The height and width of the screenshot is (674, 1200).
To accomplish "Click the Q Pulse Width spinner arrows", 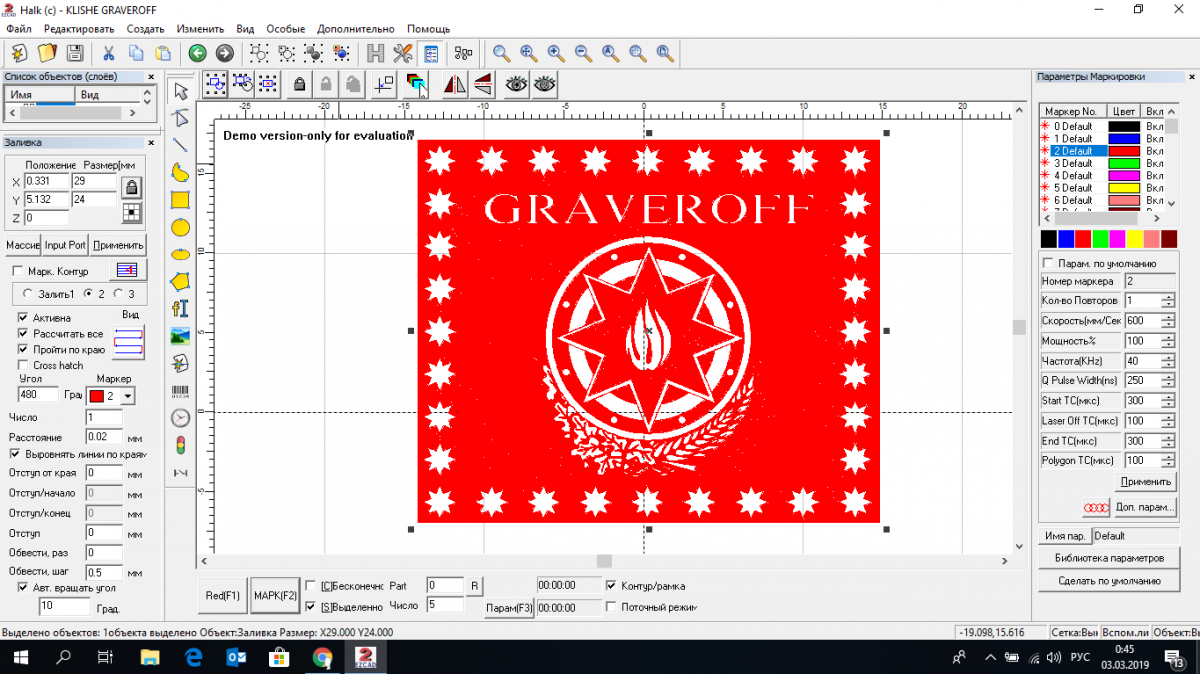I will [x=1168, y=381].
